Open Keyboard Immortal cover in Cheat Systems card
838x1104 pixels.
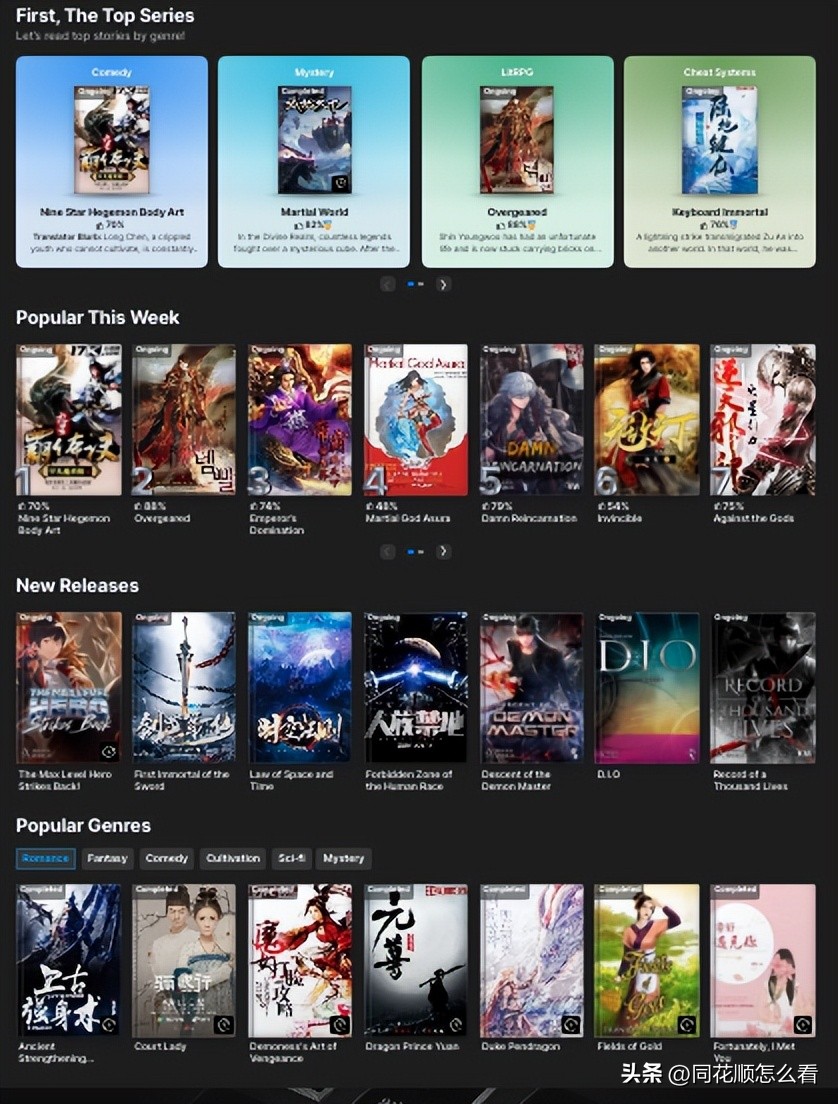pyautogui.click(x=720, y=139)
